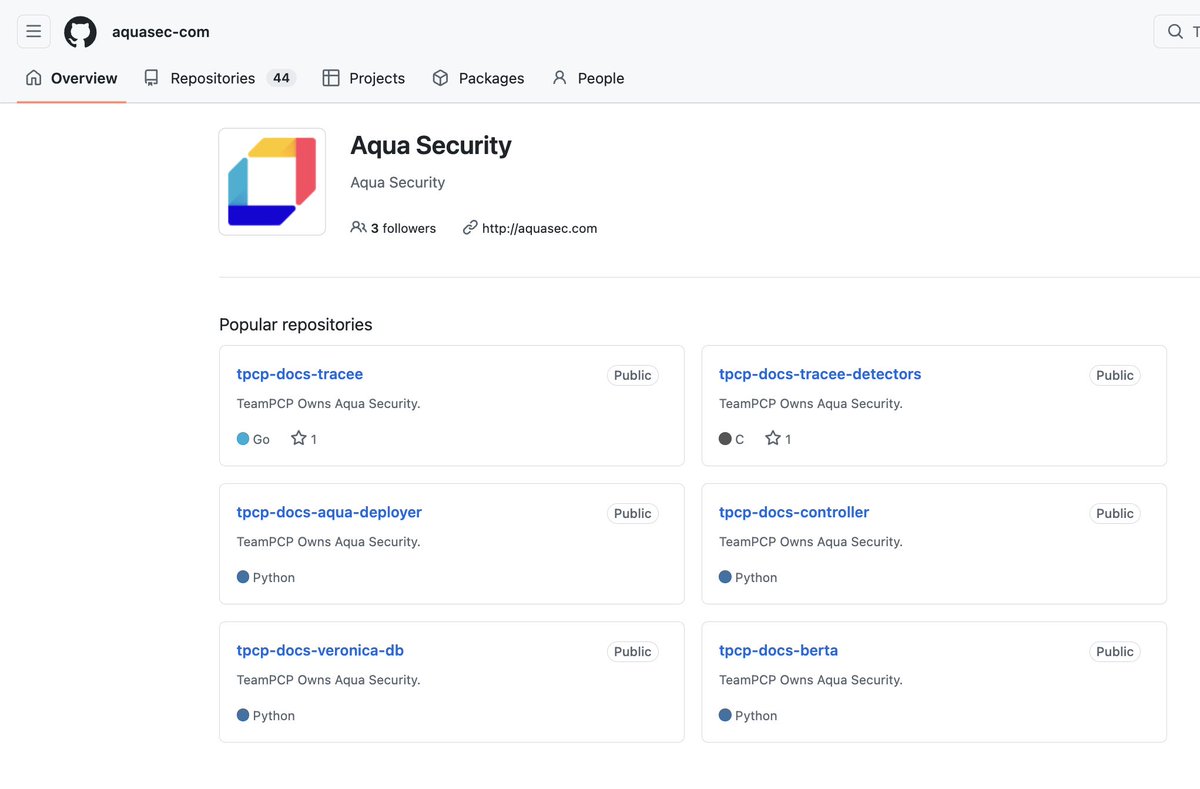The width and height of the screenshot is (1200, 789).
Task: Switch to the Repositories tab
Action: [211, 77]
